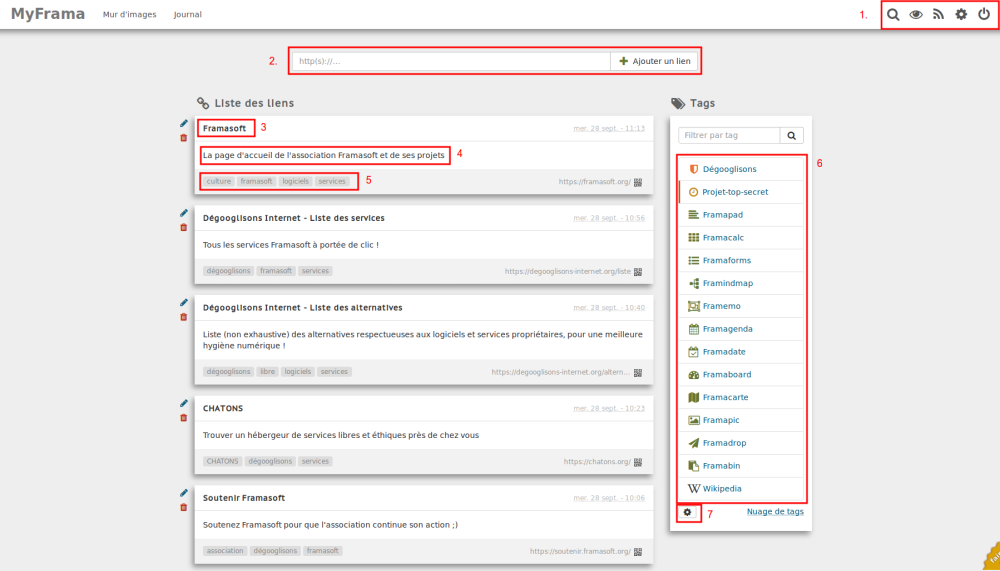Click the CHATONS tag chip
The height and width of the screenshot is (571, 1000).
coord(223,461)
